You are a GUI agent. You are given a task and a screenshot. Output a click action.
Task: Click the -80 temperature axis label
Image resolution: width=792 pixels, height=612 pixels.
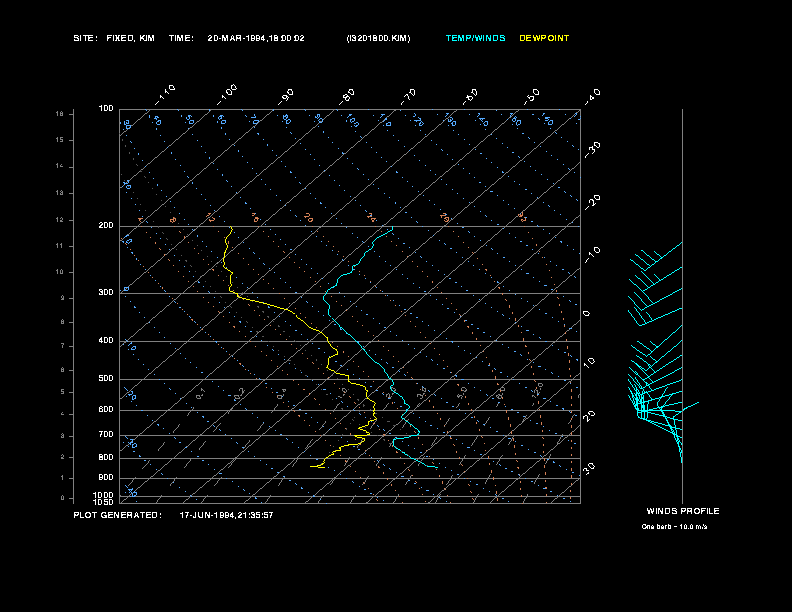[347, 96]
